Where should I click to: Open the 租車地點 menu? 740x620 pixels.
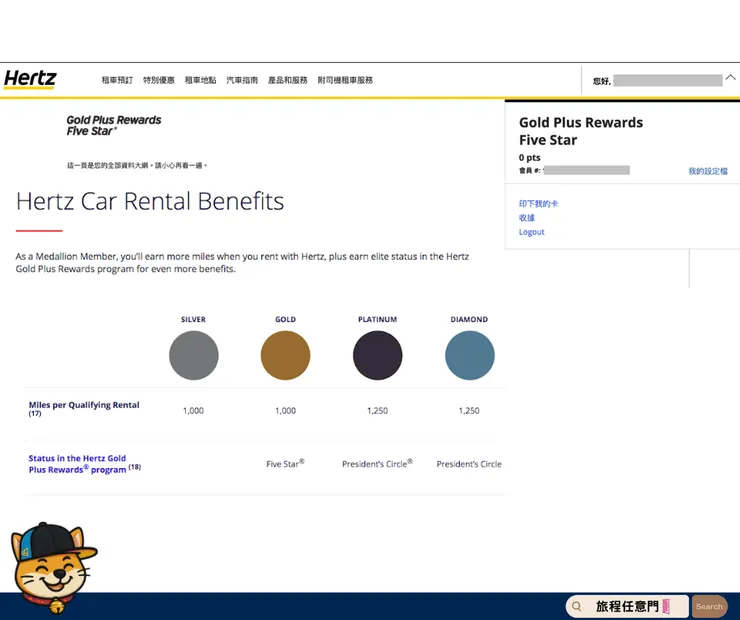pos(200,80)
